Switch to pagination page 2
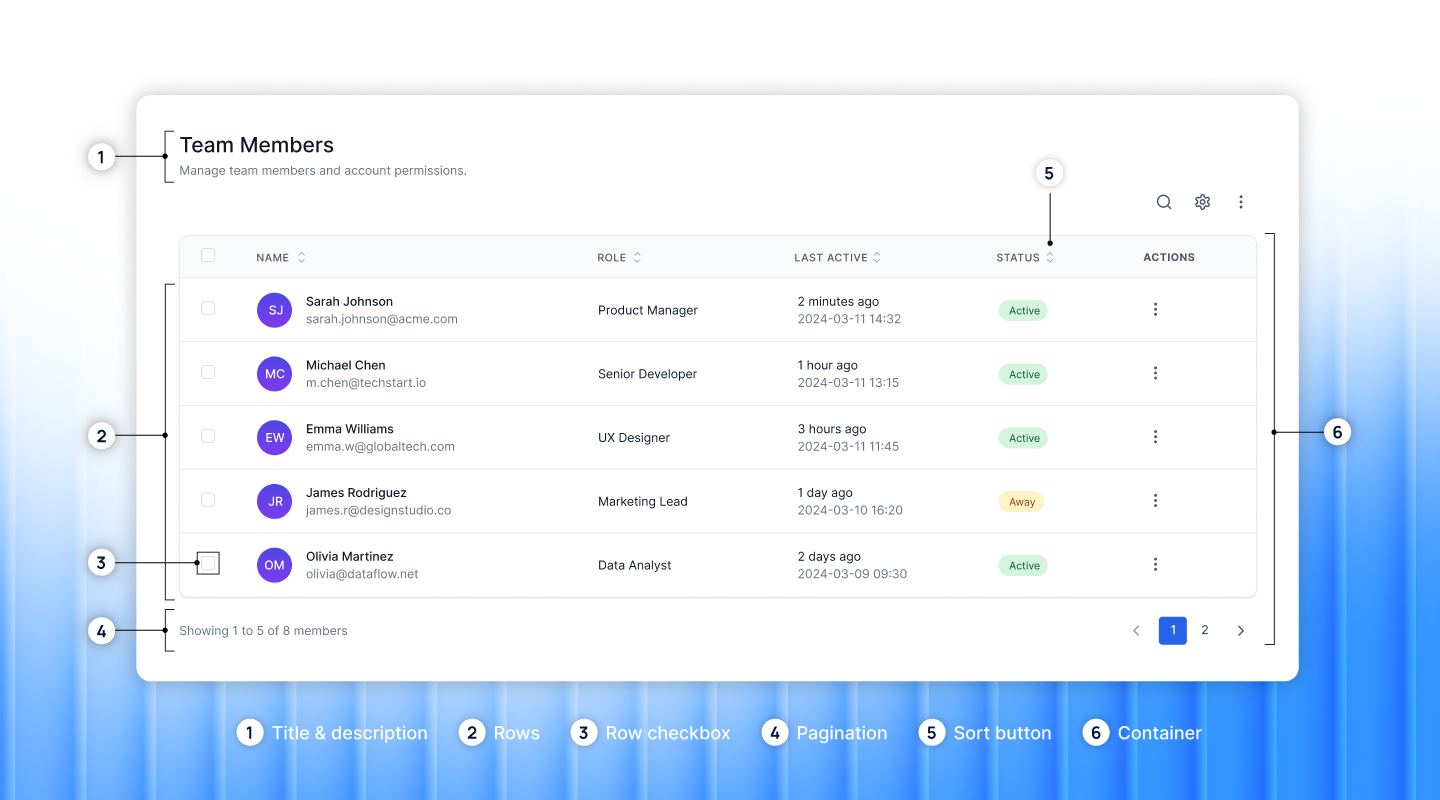Screen dimensions: 1440x800 [x=1204, y=630]
